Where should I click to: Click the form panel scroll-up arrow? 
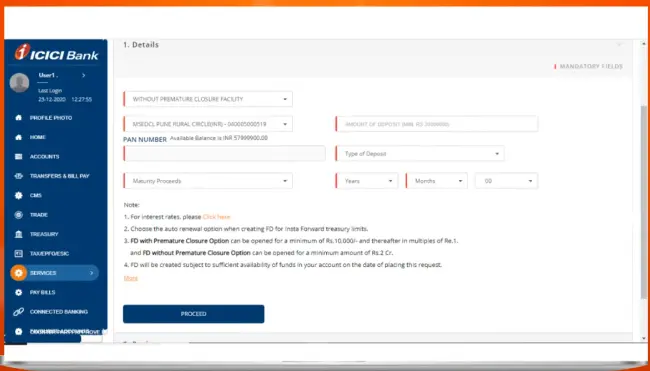(x=643, y=43)
